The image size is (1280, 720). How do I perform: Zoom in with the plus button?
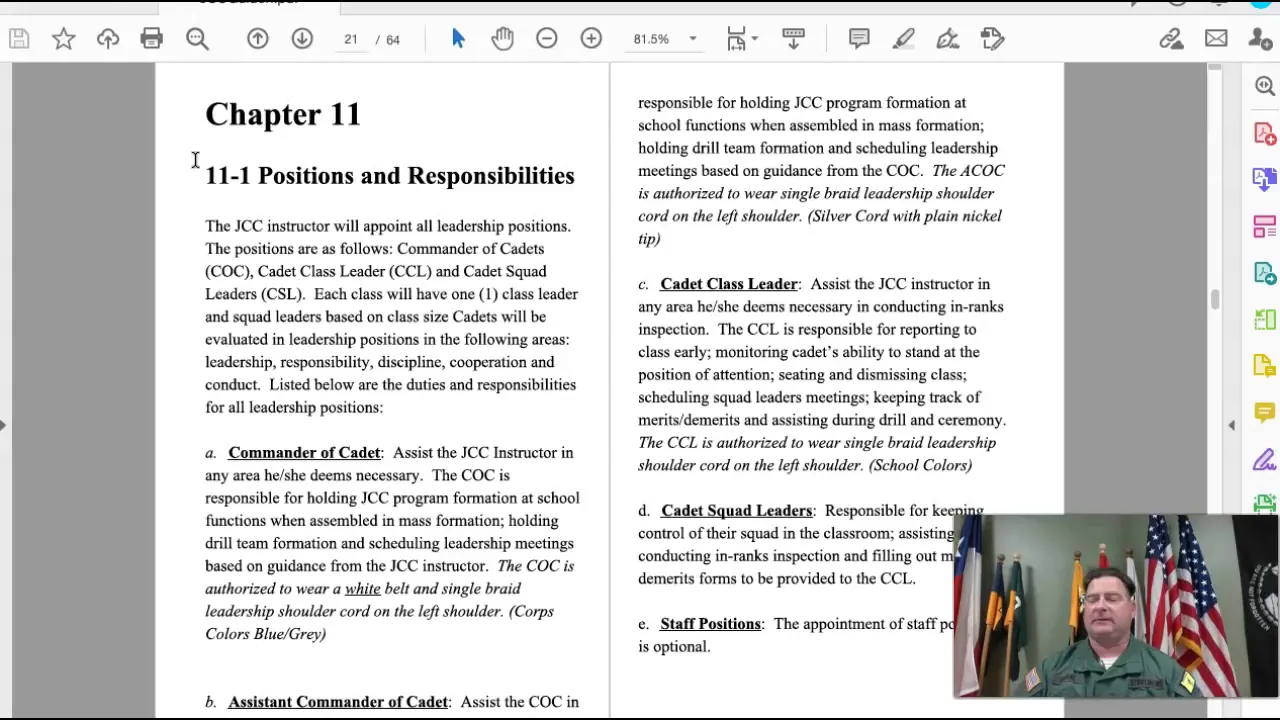pyautogui.click(x=591, y=39)
